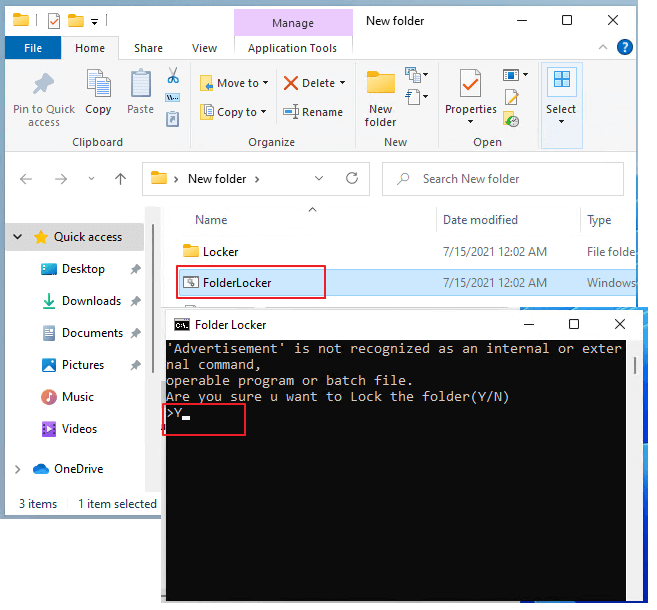
Task: Click the Up arrow navigation button
Action: [120, 179]
